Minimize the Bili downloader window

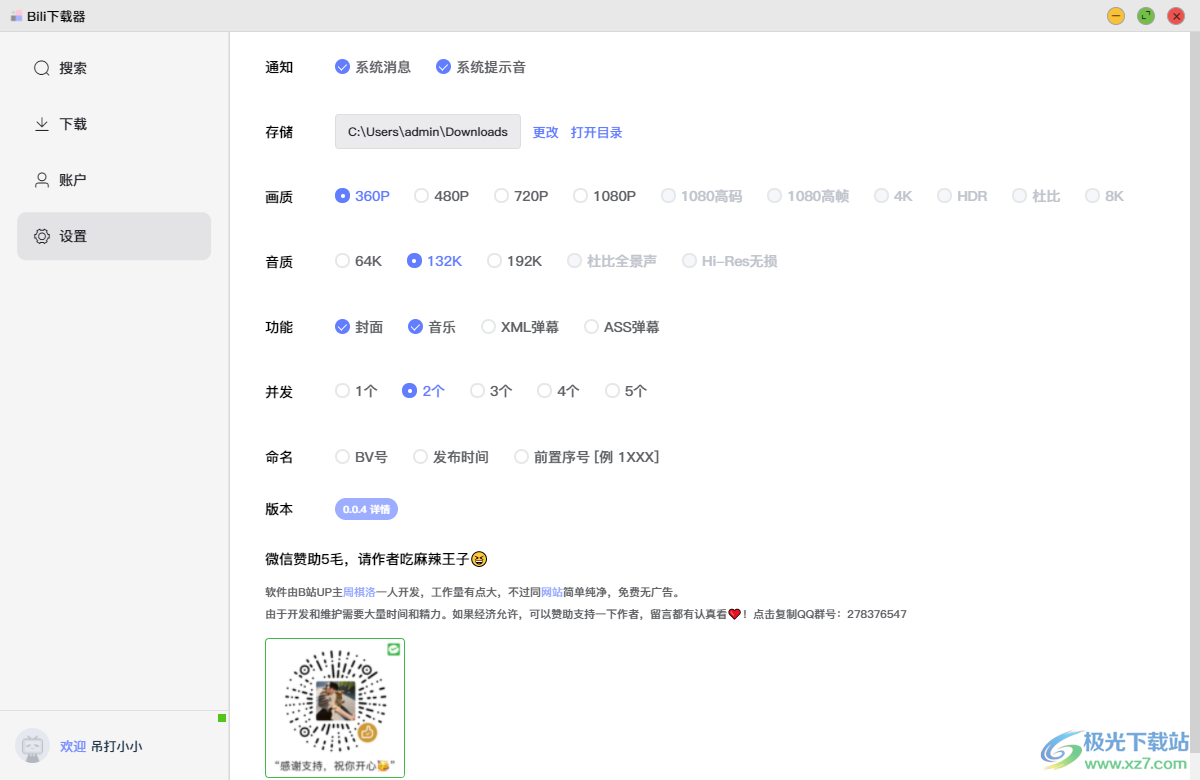[x=1116, y=16]
